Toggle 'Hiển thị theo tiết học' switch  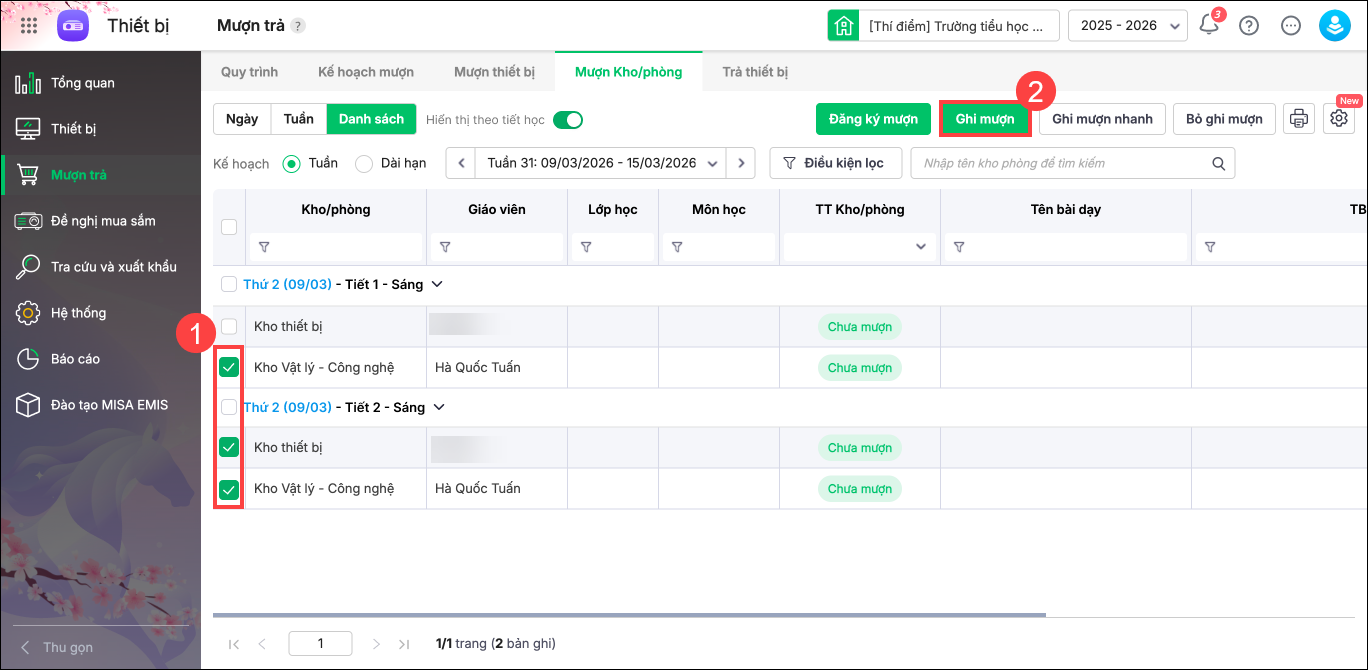[568, 120]
